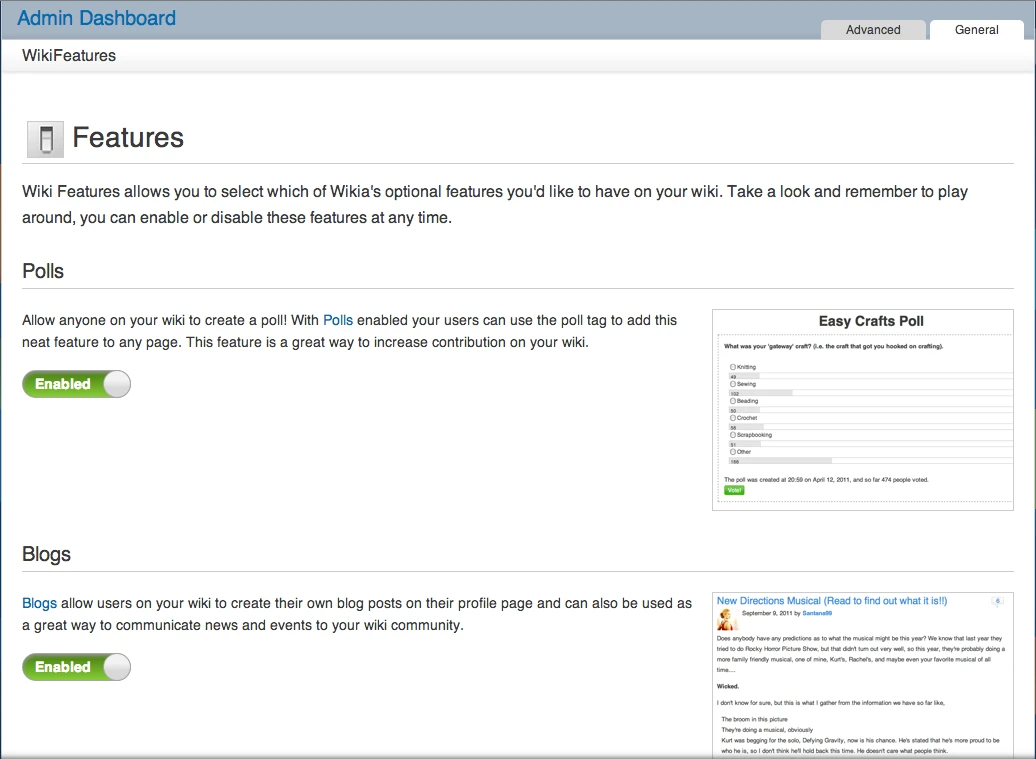Viewport: 1036px width, 759px height.
Task: Choose the Scrapbooking radio option
Action: [x=733, y=435]
